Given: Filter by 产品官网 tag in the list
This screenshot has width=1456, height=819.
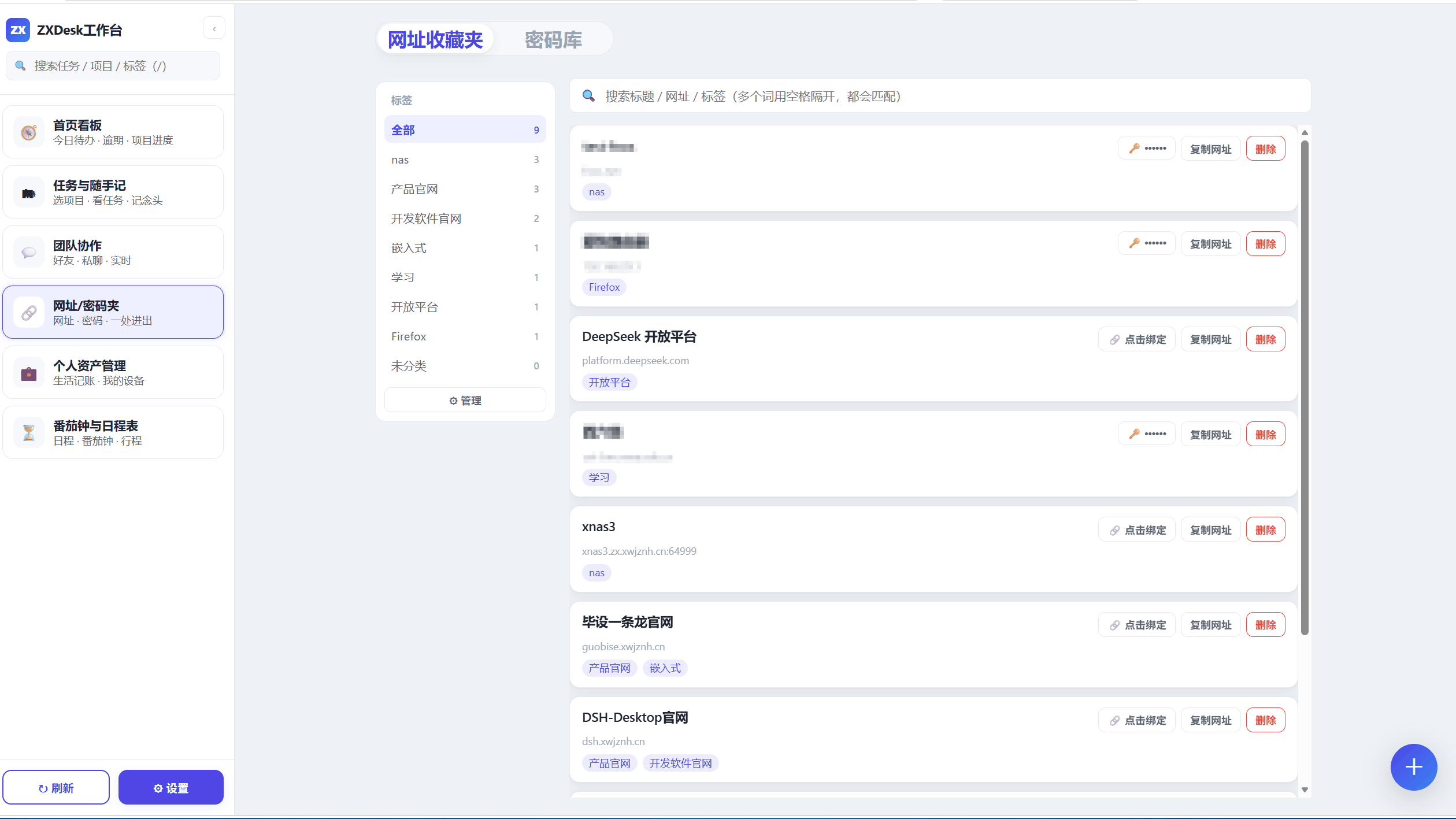Looking at the screenshot, I should point(465,189).
